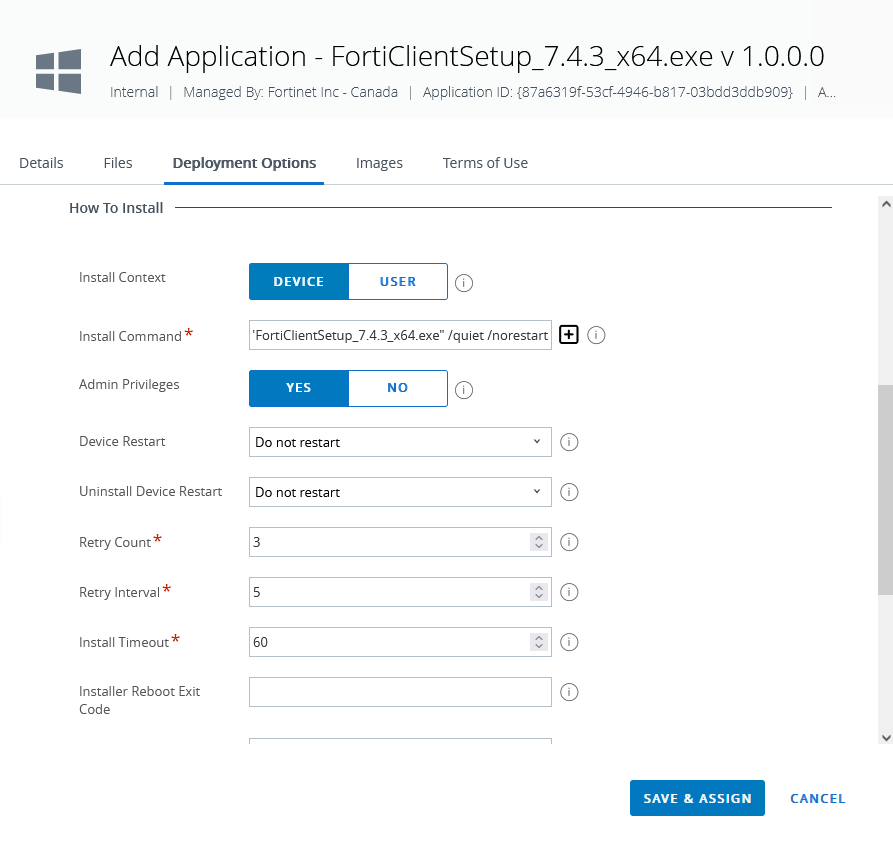Switch install context to USER

click(x=397, y=281)
